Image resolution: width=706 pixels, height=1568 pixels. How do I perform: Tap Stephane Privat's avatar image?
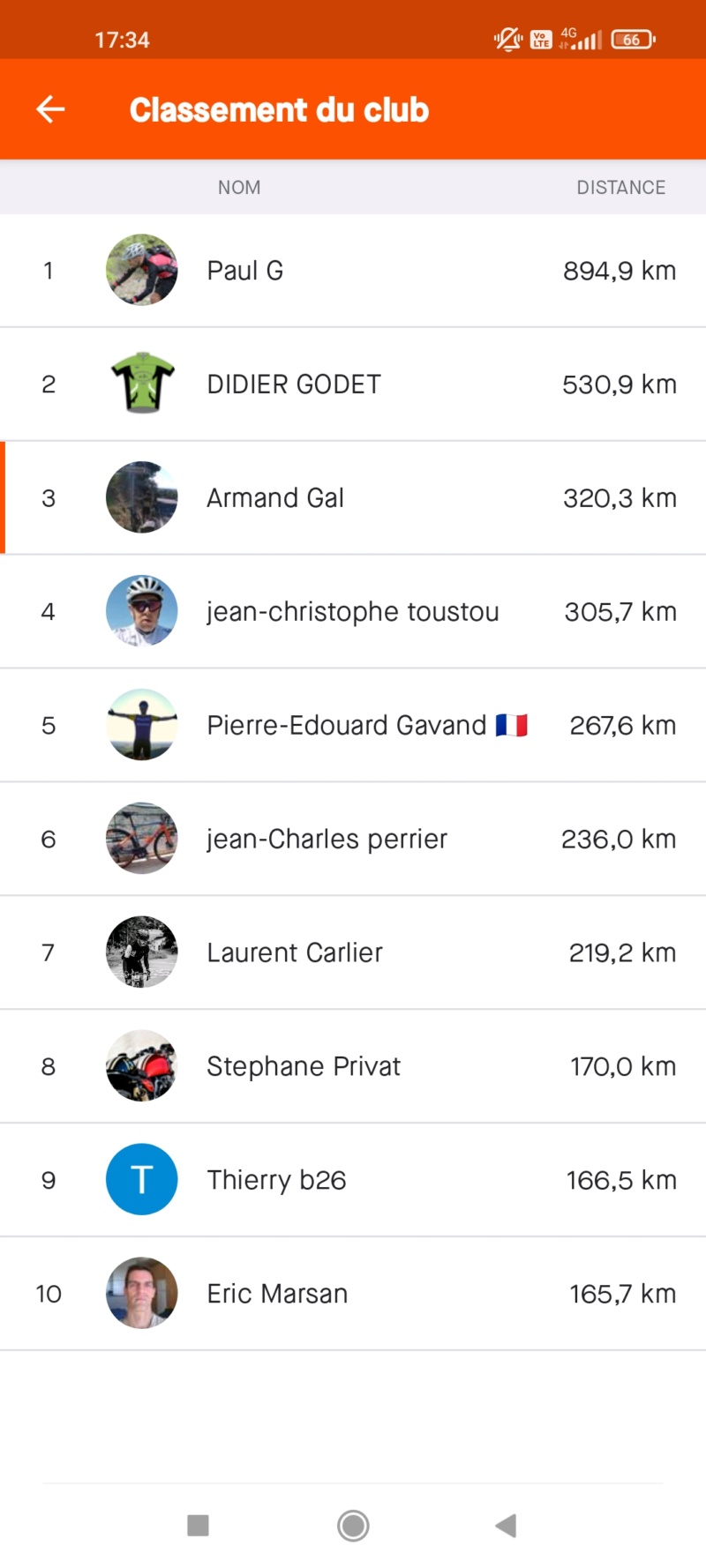[141, 1066]
